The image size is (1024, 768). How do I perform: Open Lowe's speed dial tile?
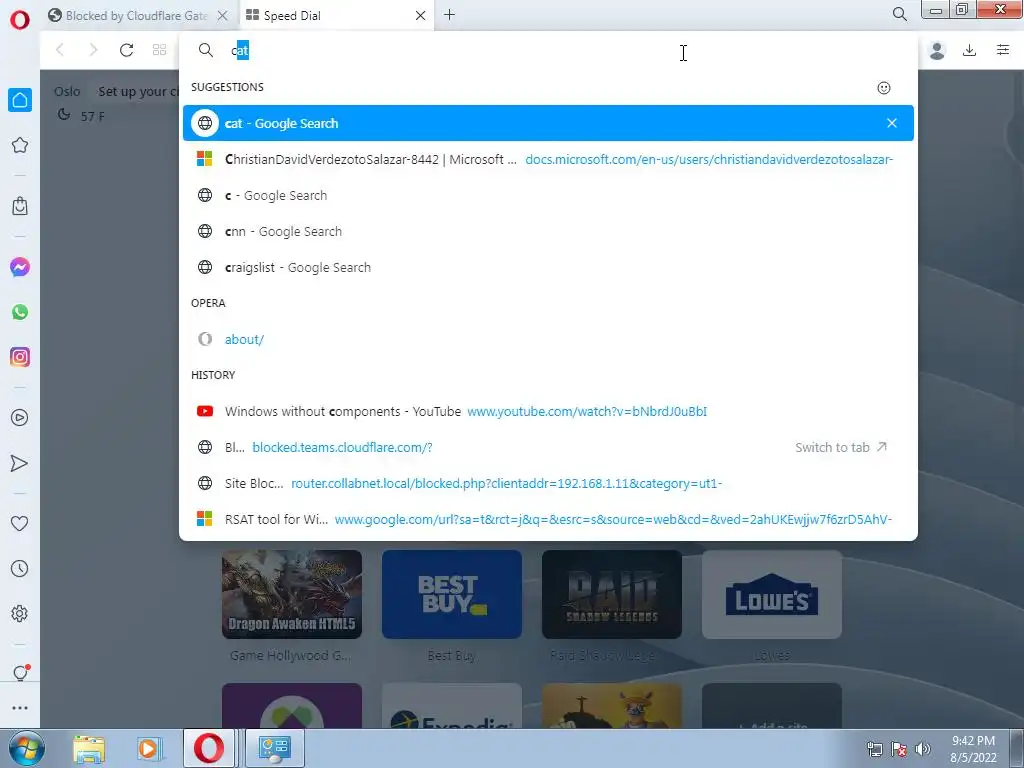pyautogui.click(x=772, y=594)
